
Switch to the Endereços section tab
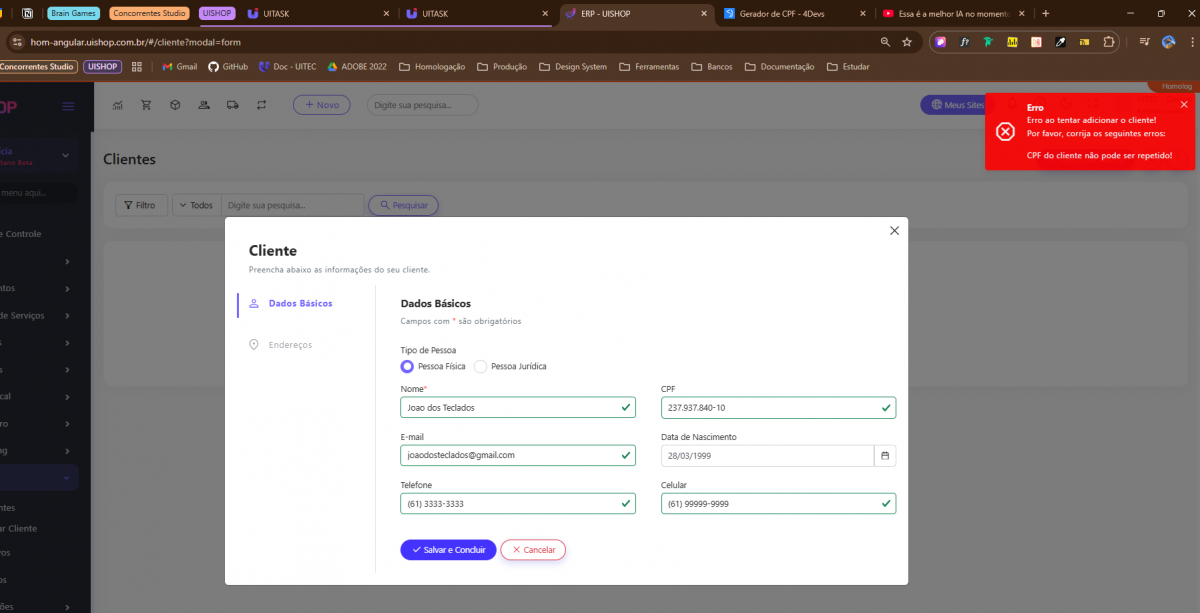(x=290, y=345)
